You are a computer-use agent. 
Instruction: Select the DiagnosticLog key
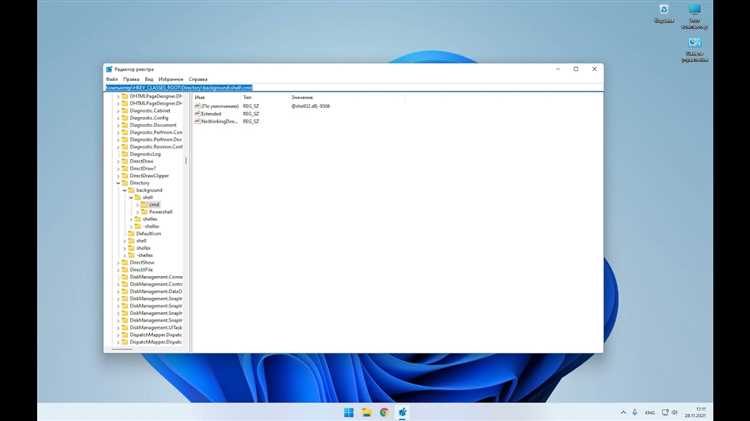click(145, 154)
